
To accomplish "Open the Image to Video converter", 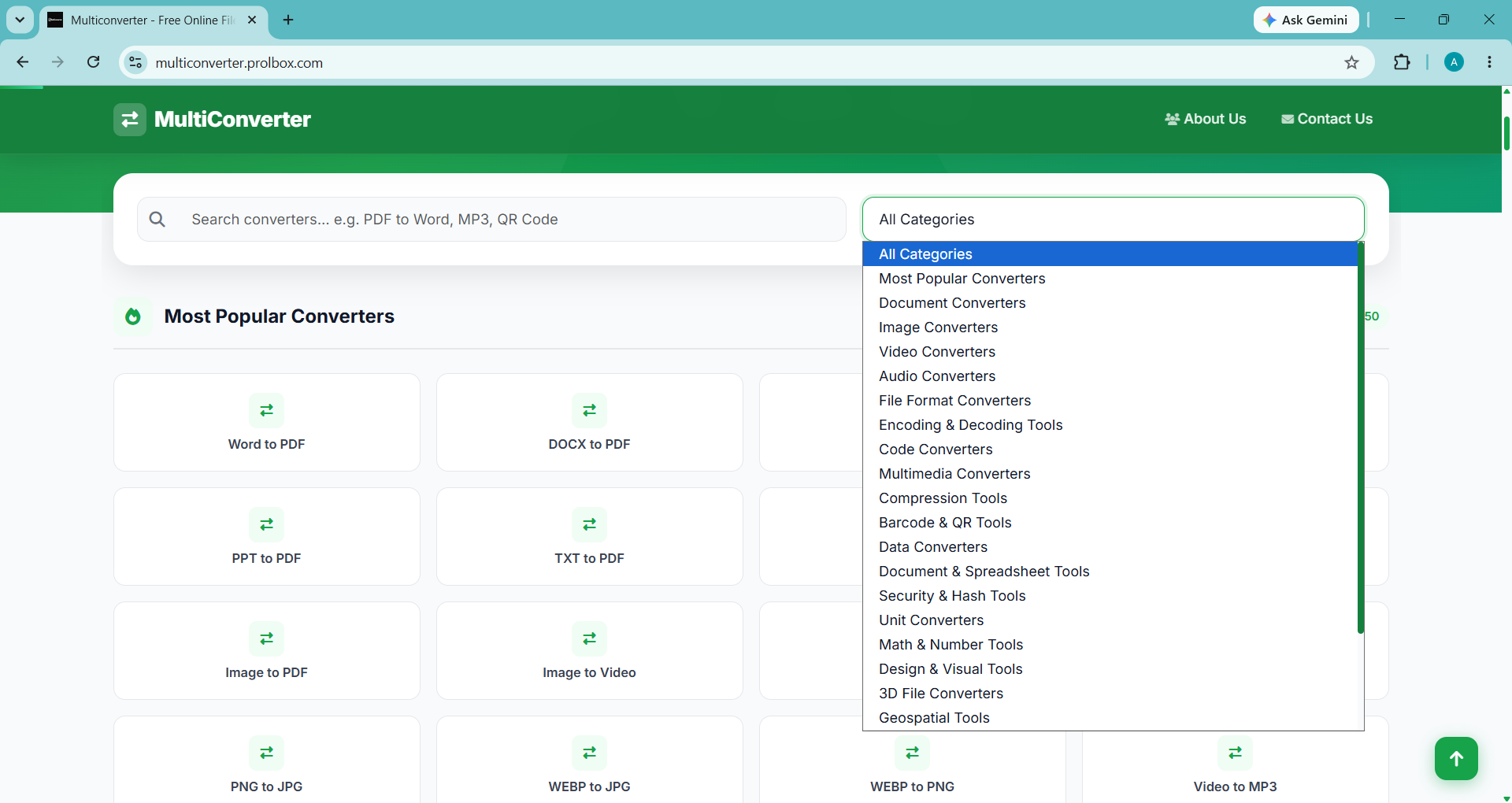I will tap(590, 650).
